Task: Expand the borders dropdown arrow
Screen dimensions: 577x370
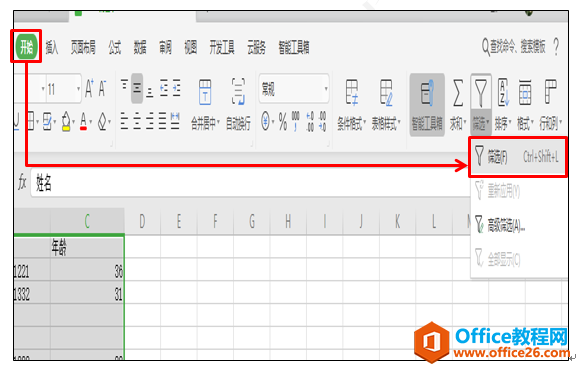Action: click(38, 122)
